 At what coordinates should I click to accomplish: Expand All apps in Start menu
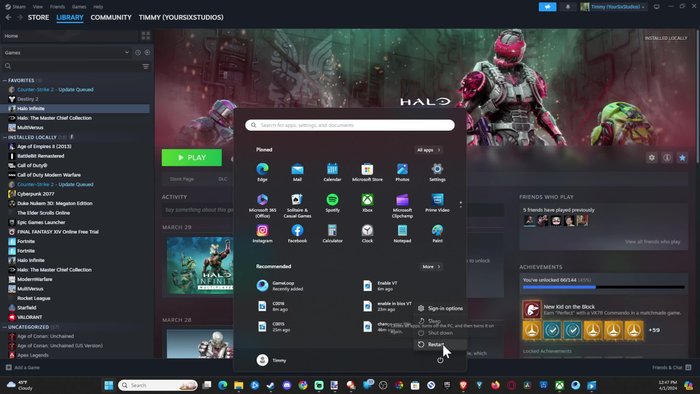pos(428,150)
